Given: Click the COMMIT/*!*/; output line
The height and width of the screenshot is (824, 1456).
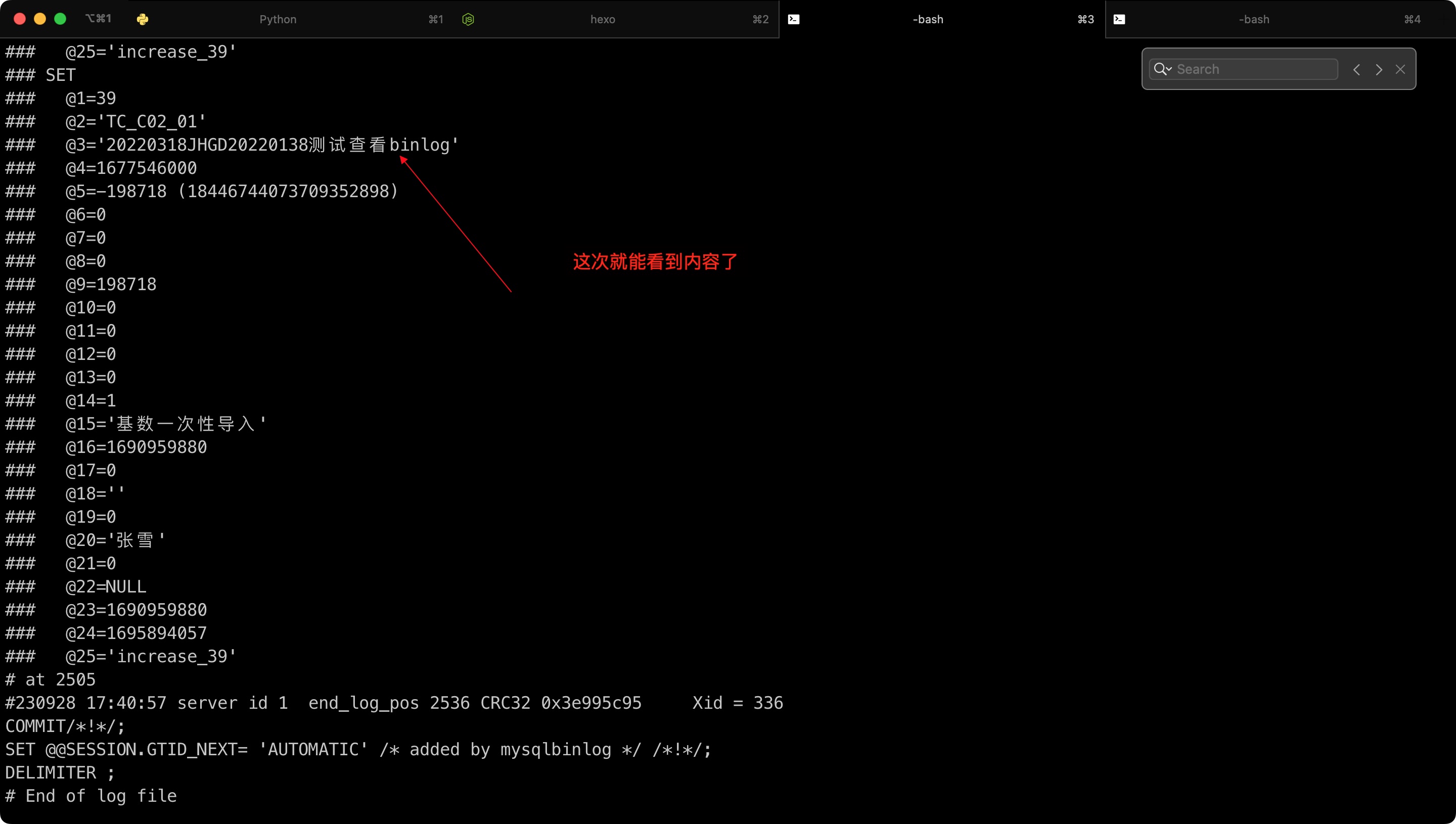Looking at the screenshot, I should [65, 726].
